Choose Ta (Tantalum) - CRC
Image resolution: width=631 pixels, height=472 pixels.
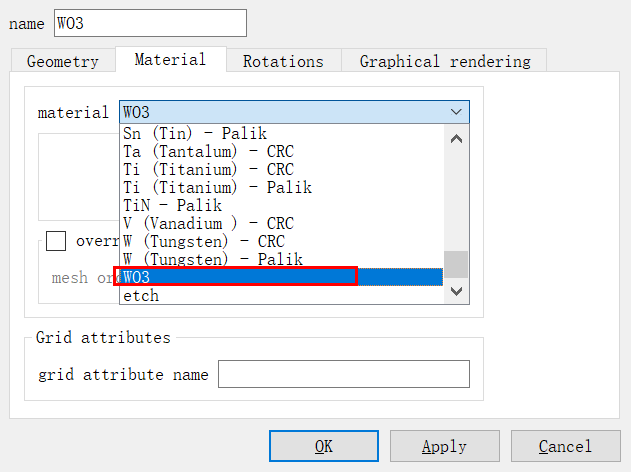click(x=282, y=151)
